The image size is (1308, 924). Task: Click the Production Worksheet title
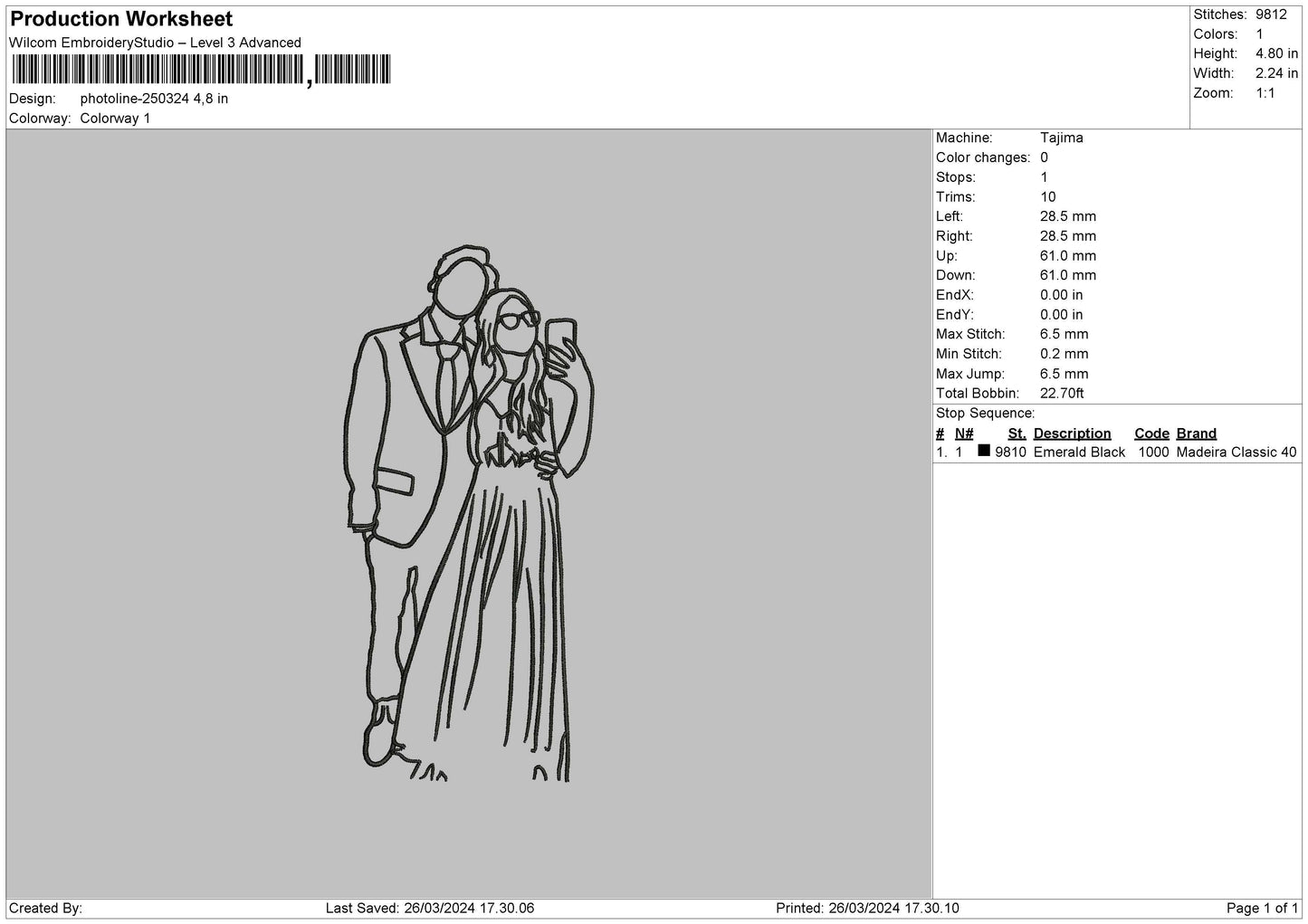pos(121,19)
